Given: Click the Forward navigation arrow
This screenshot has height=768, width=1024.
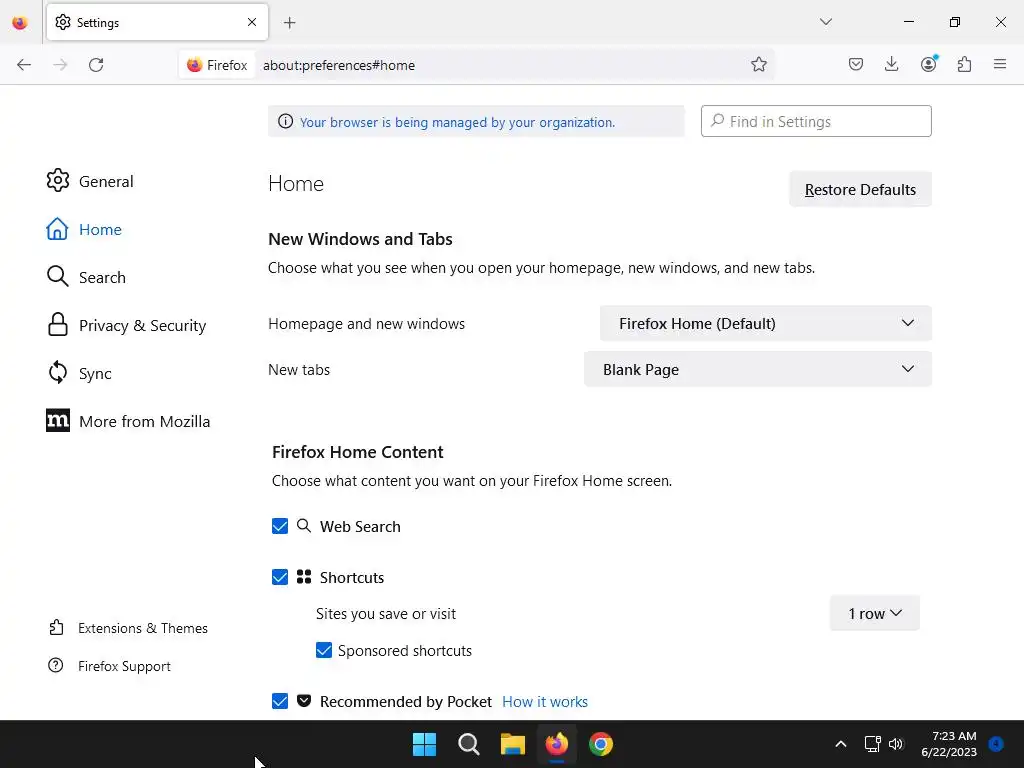Looking at the screenshot, I should 60,65.
